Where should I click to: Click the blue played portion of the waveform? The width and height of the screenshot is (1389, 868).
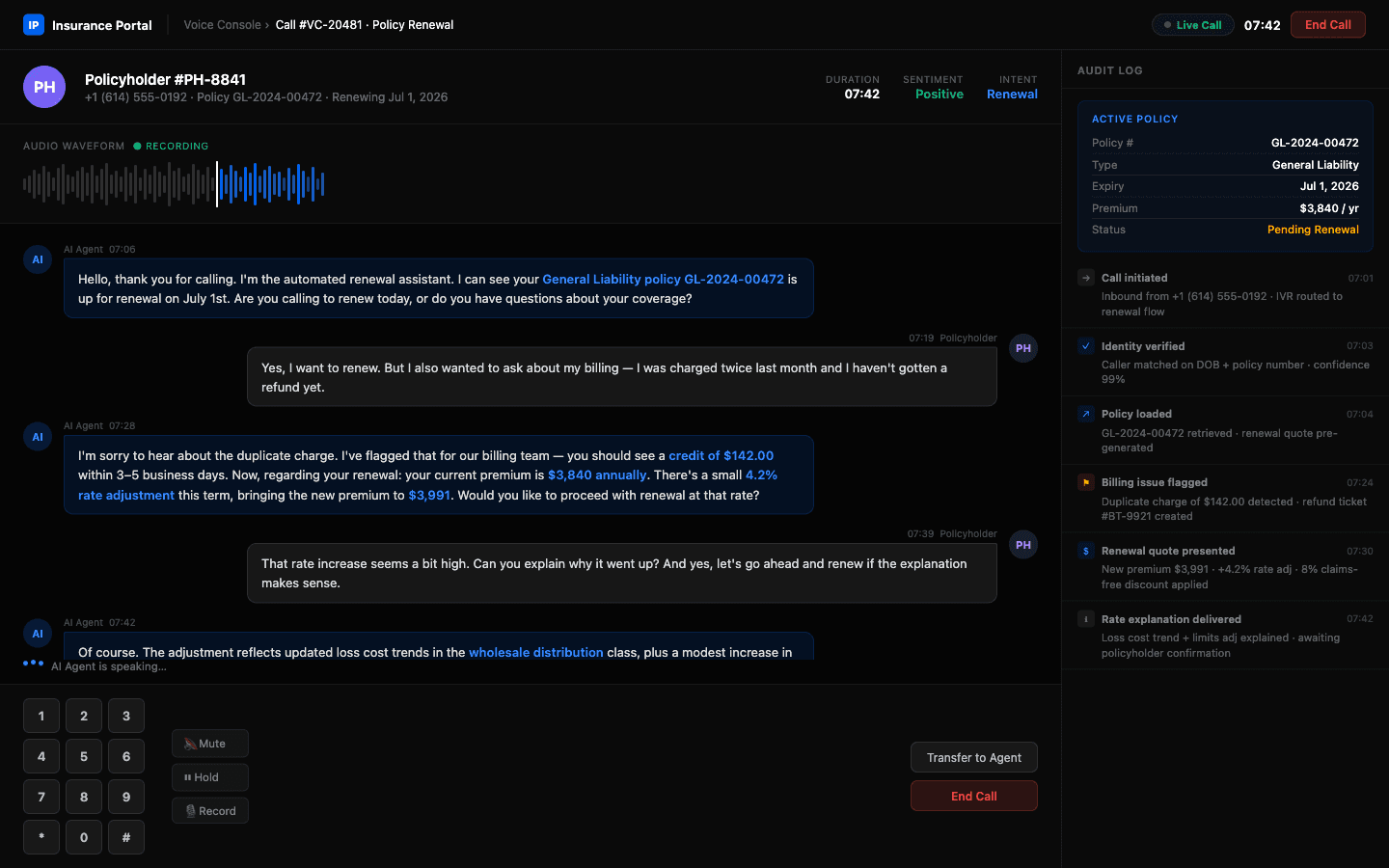[x=272, y=183]
